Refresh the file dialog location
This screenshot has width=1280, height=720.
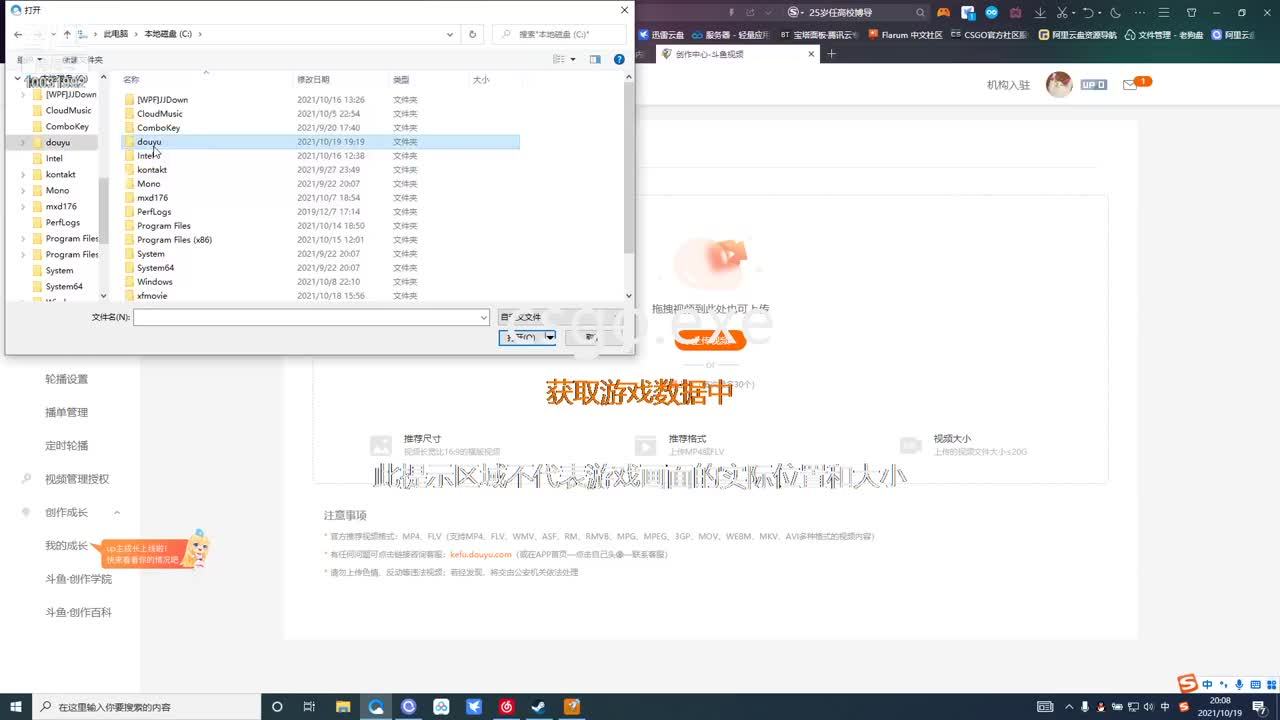click(472, 34)
